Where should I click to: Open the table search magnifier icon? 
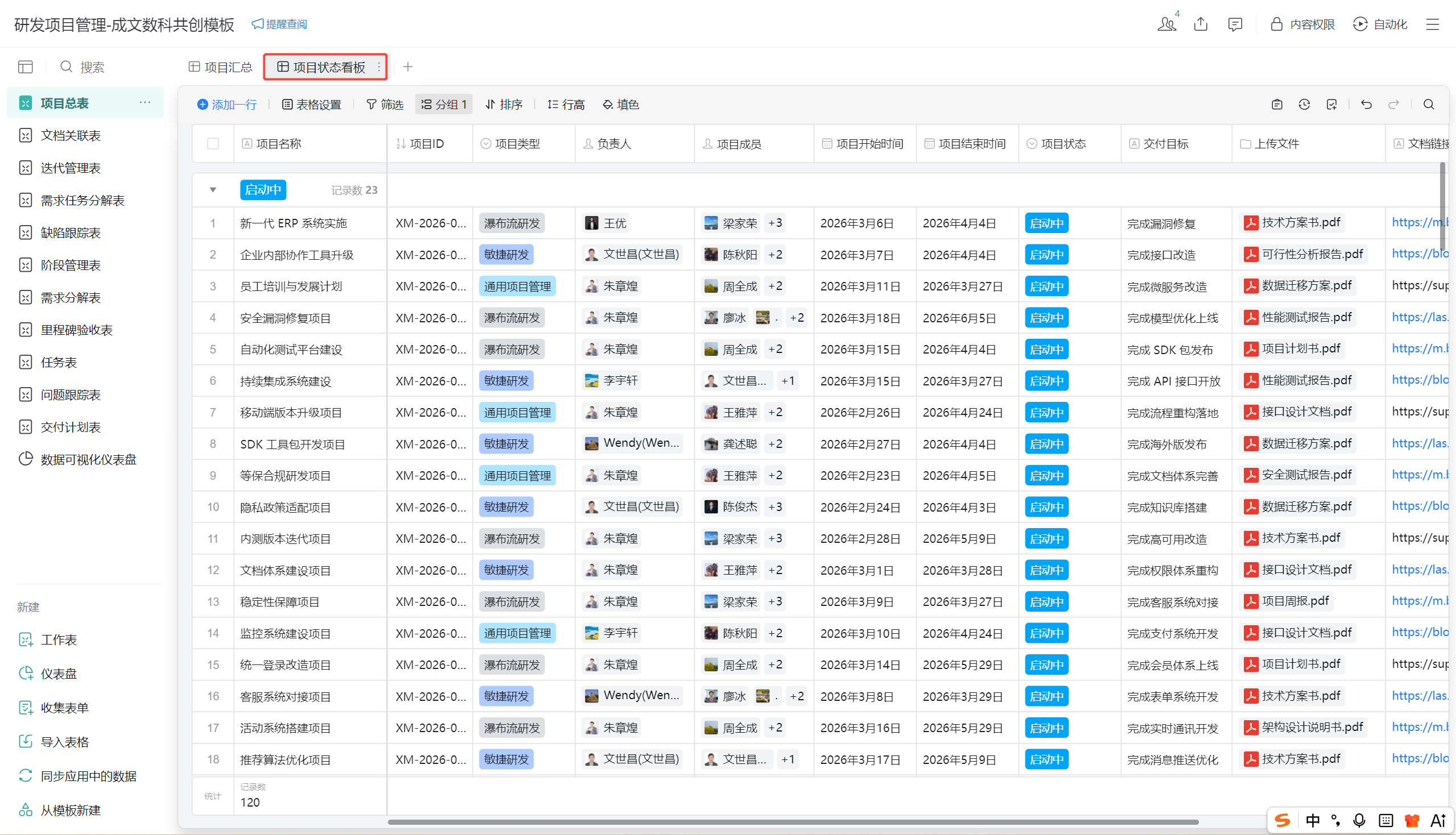1429,105
